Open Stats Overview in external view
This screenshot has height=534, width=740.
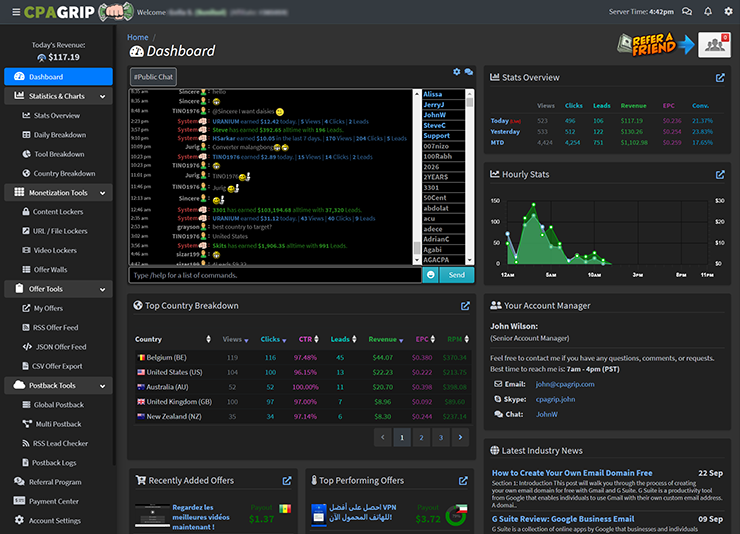click(x=720, y=77)
